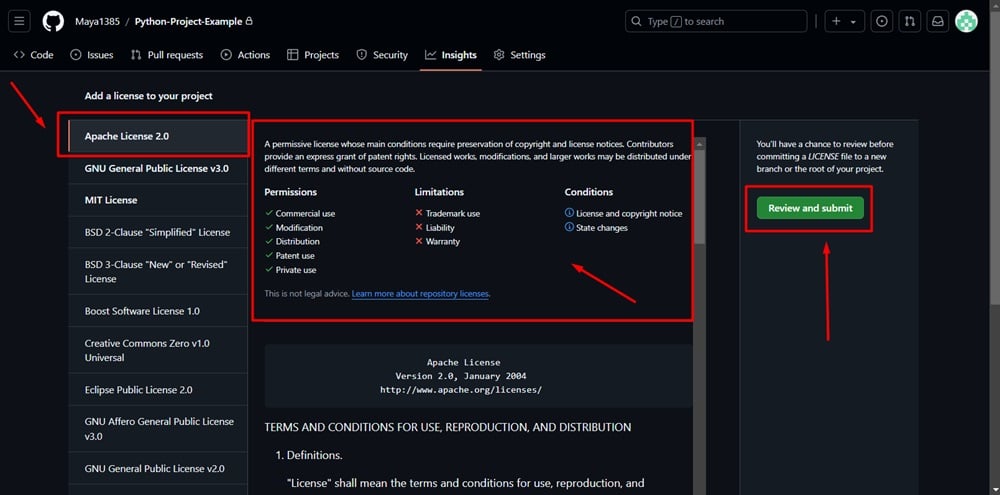
Task: Select MIT License in the list
Action: coord(158,200)
